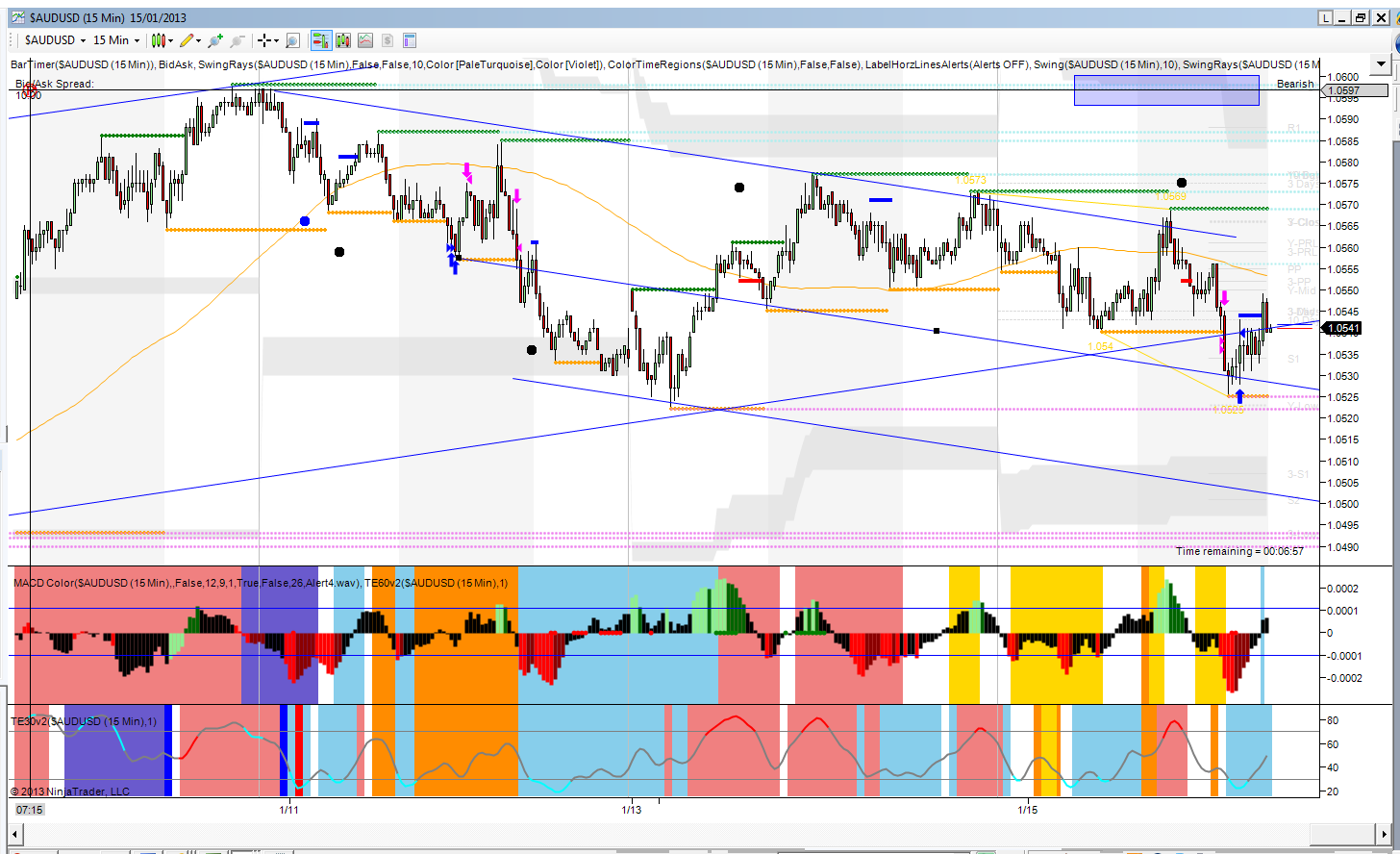Click the 1.0600 price axis label
Image resolution: width=1400 pixels, height=854 pixels.
[x=1343, y=77]
